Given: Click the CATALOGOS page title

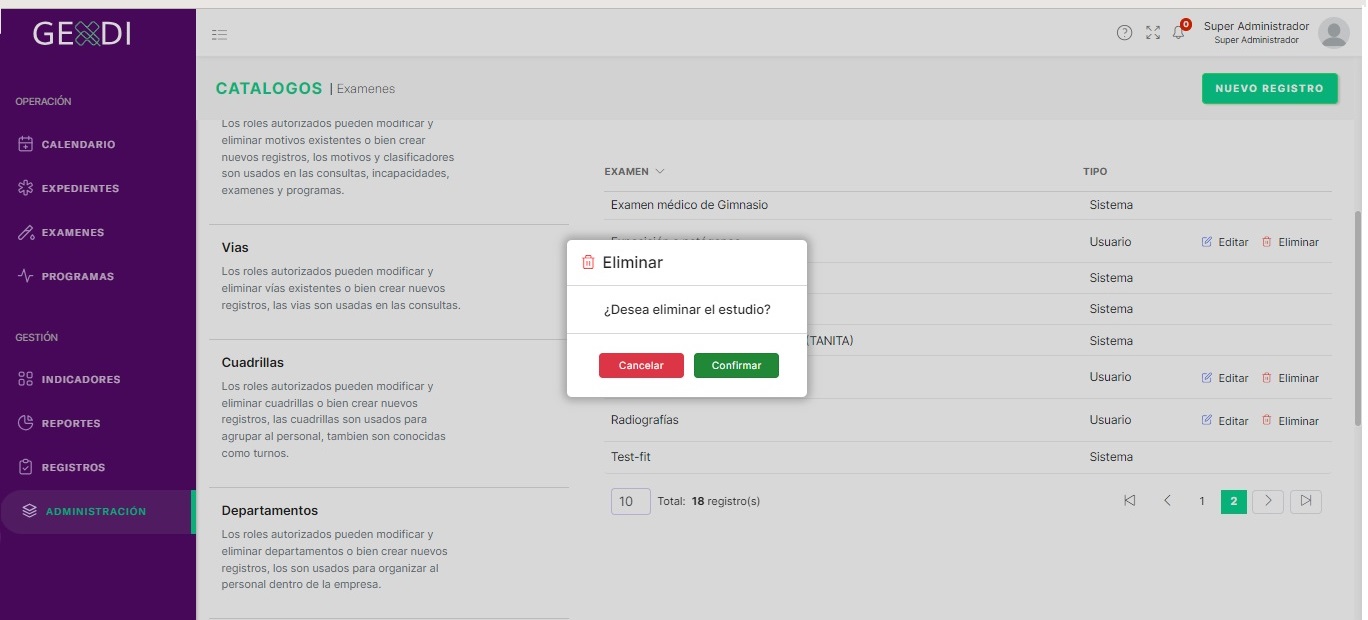Looking at the screenshot, I should tap(269, 88).
